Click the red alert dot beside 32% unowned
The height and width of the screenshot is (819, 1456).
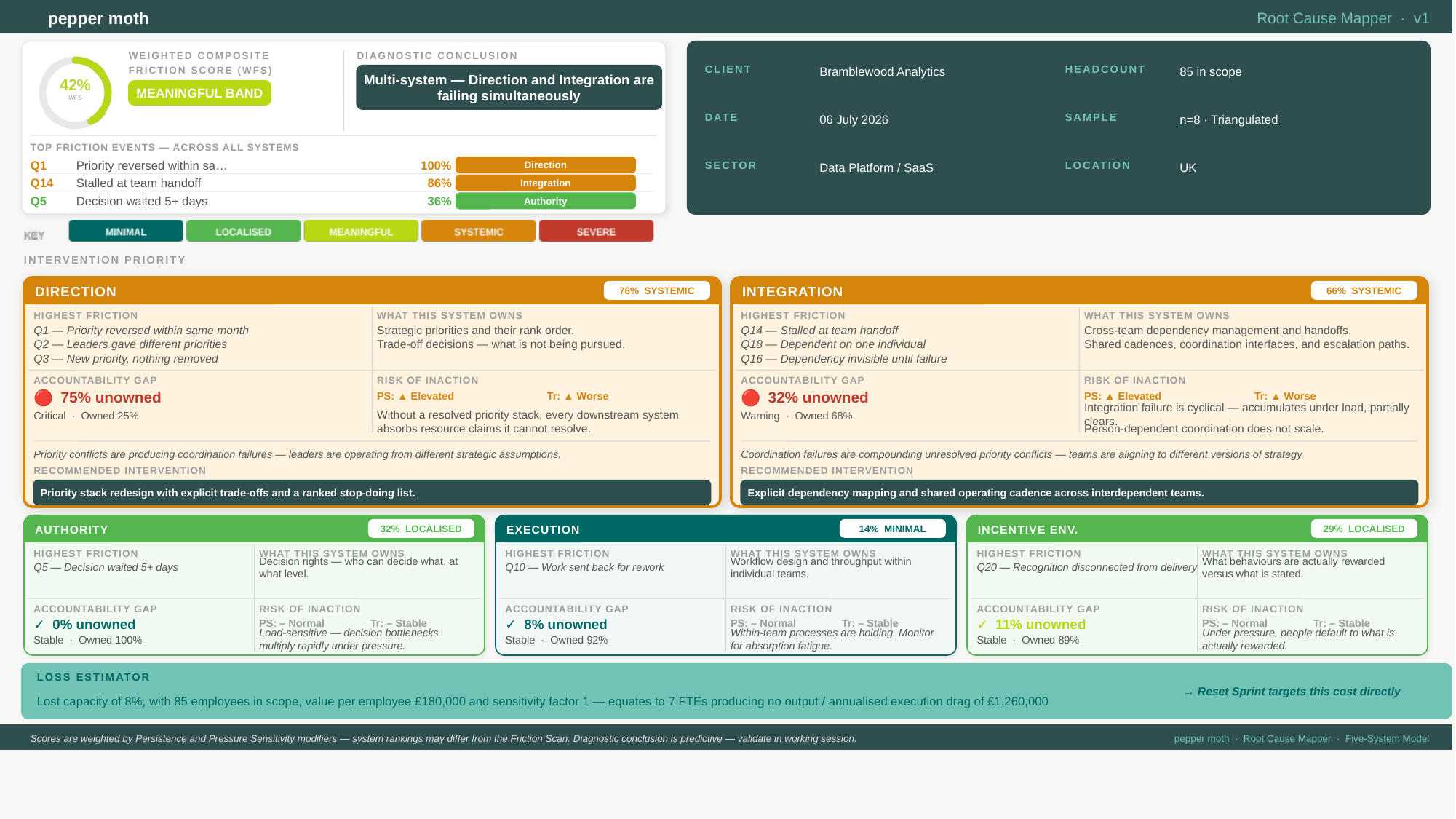point(751,397)
